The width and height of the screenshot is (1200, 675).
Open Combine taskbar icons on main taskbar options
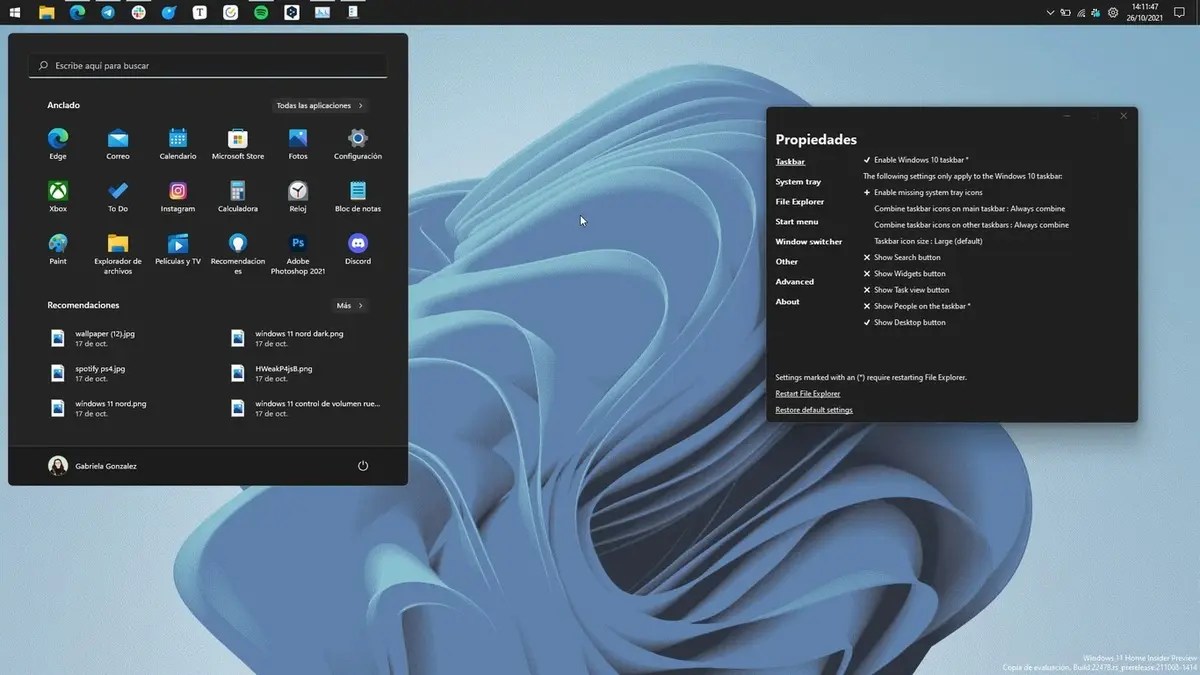tap(968, 208)
